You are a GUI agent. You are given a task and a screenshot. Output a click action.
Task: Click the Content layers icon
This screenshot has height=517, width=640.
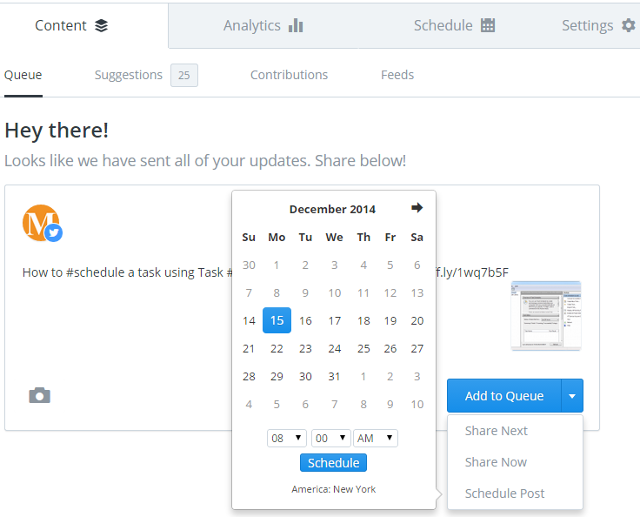[x=101, y=25]
